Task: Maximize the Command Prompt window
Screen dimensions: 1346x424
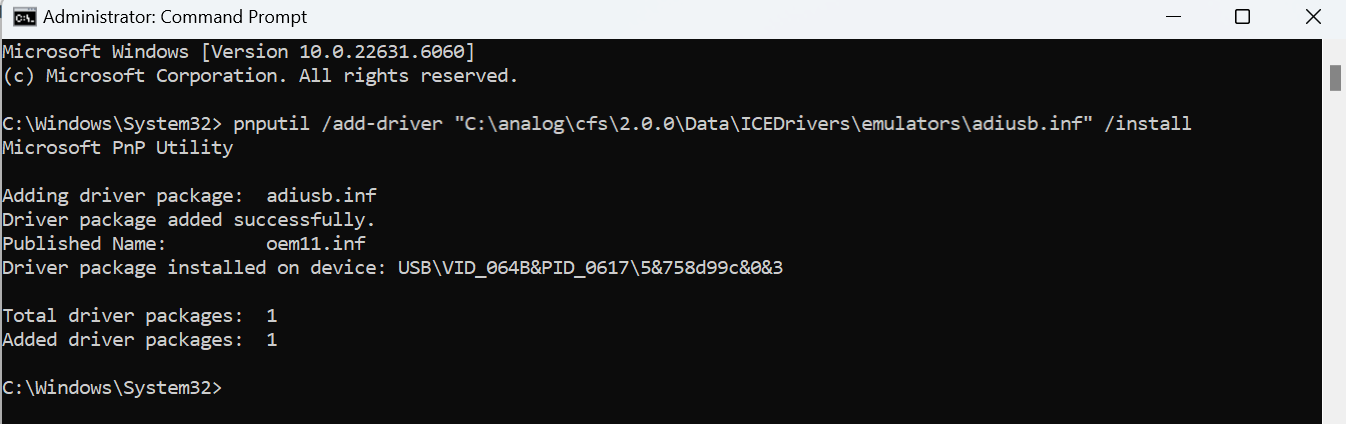Action: click(x=1242, y=17)
